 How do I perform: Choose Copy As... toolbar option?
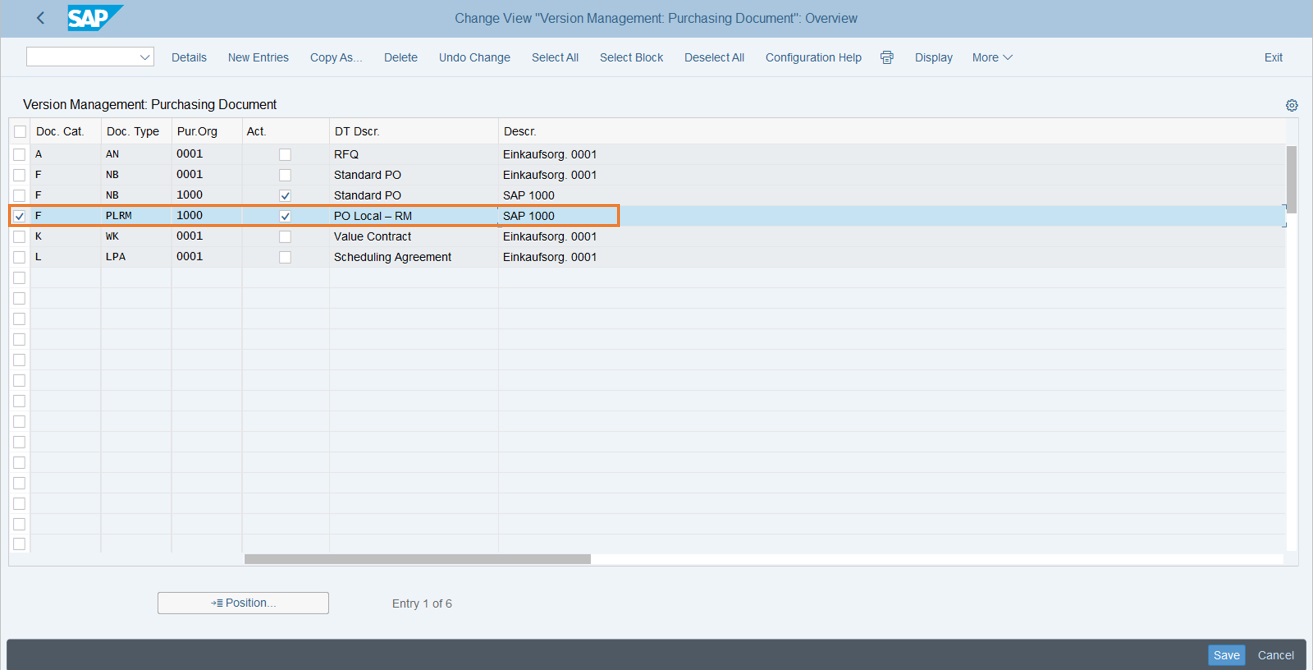[x=336, y=57]
